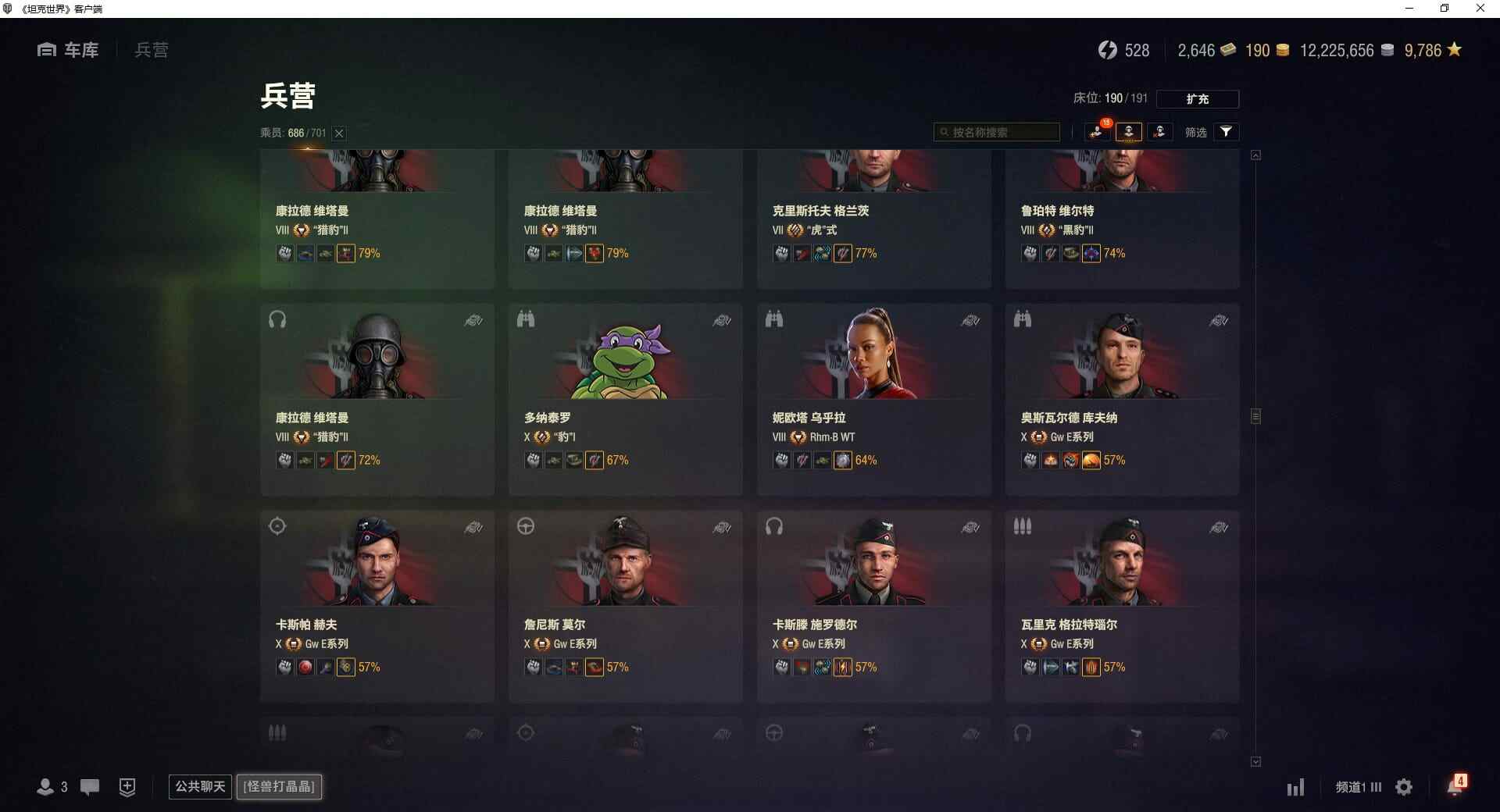Open the session statistics bar chart icon
Screen dimensions: 1500x812
[1295, 787]
